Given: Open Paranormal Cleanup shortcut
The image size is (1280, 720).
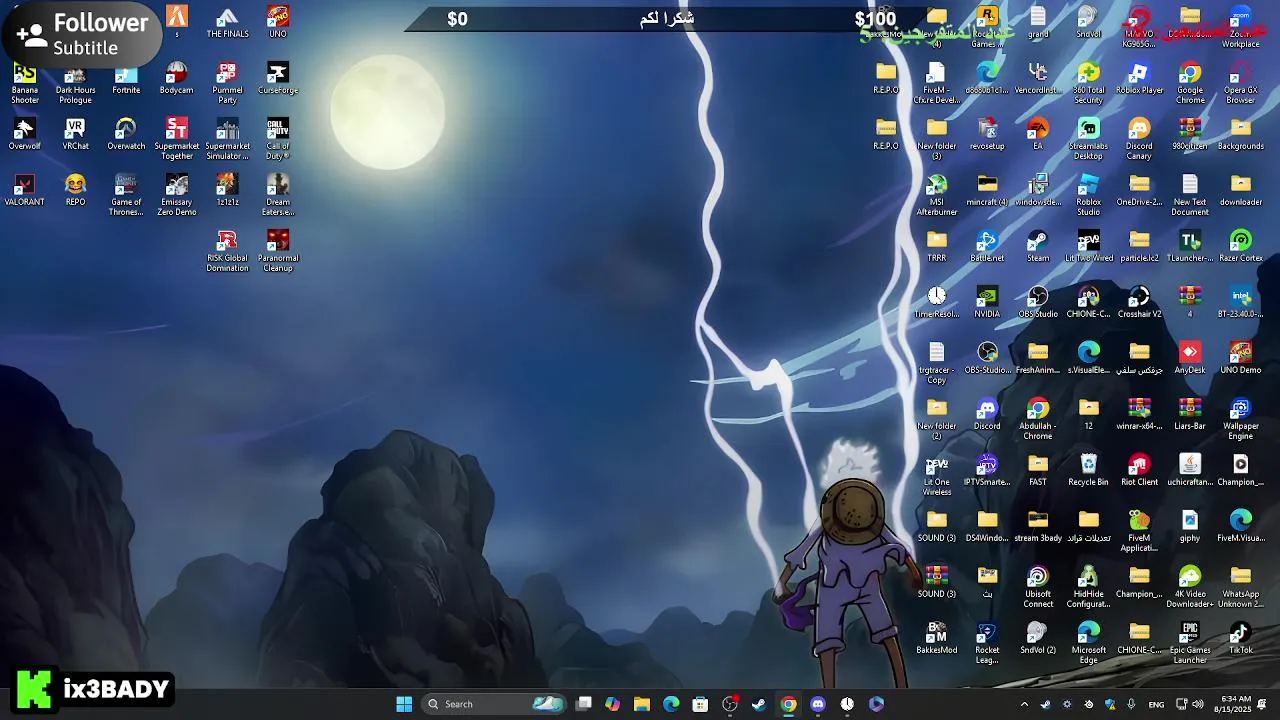Looking at the screenshot, I should (x=278, y=252).
